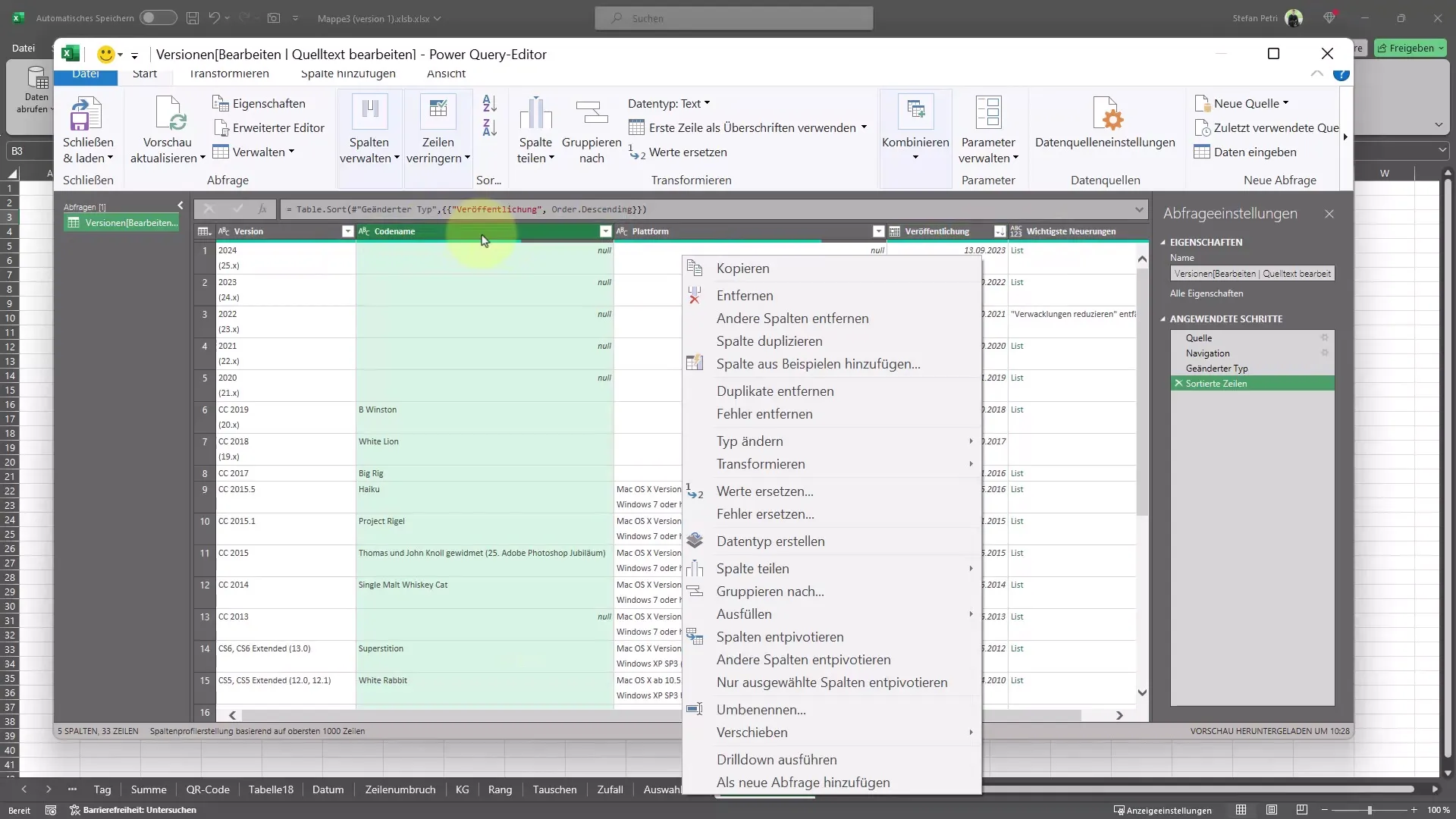Open the Codename column filter dropdown
Viewport: 1456px width, 819px height.
pos(605,231)
